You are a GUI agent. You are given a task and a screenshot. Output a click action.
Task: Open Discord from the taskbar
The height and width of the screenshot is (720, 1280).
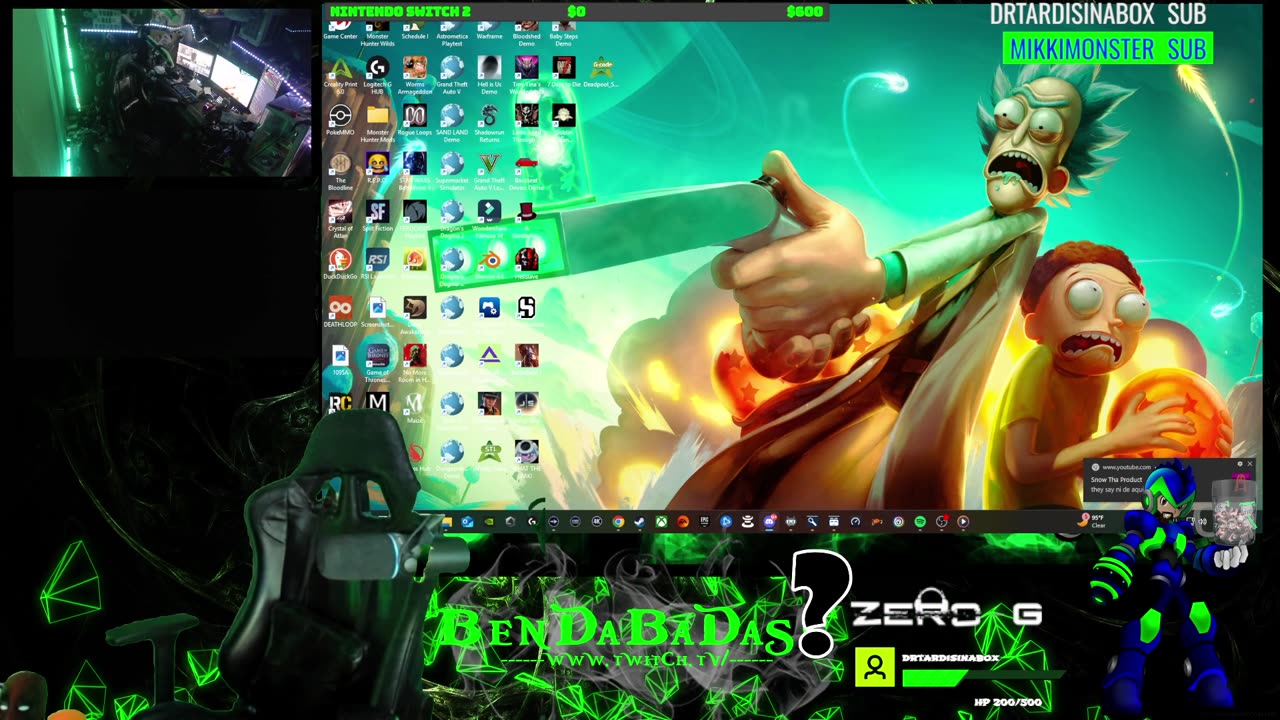pos(769,521)
